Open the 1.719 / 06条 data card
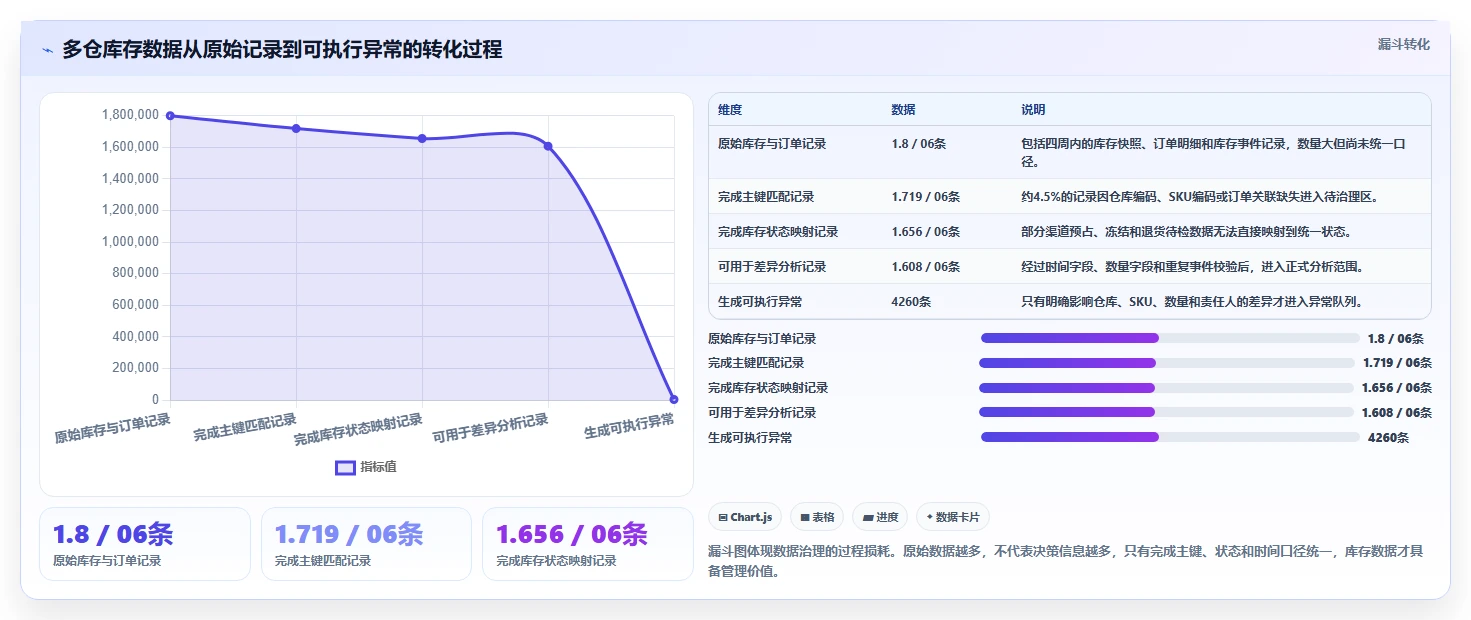The image size is (1471, 620). pos(366,544)
